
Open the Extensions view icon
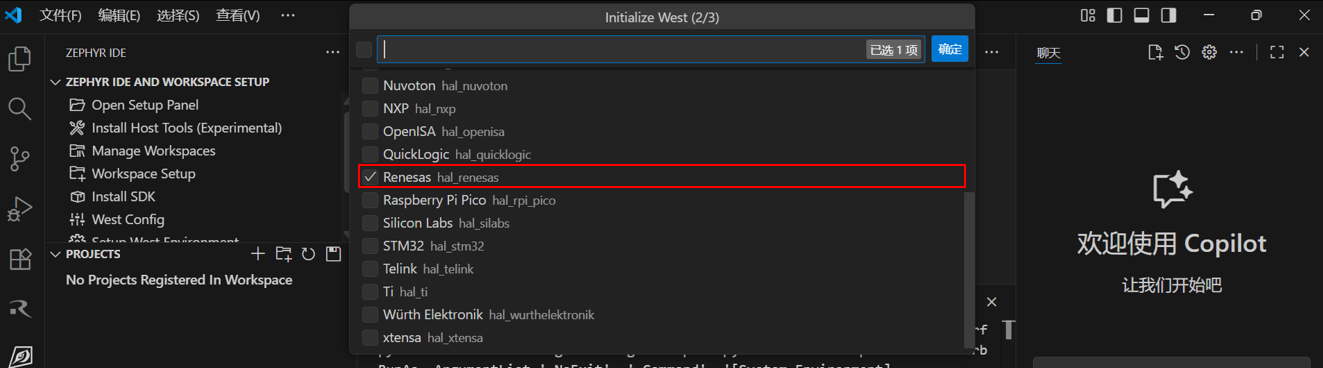(20, 259)
